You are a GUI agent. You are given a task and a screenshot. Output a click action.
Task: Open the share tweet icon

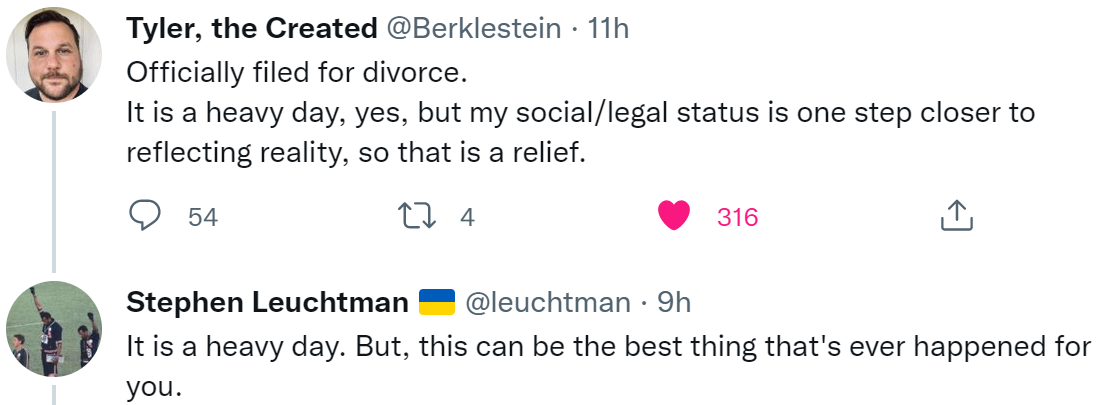pos(956,216)
